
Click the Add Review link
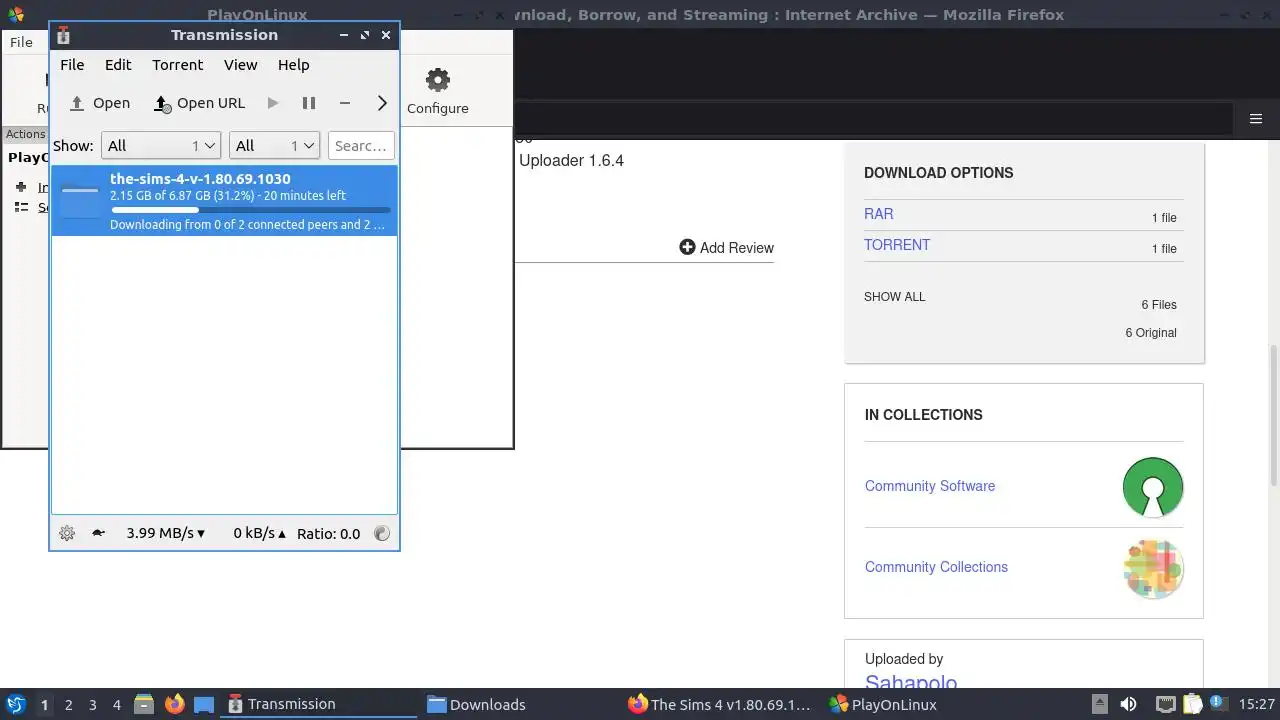click(727, 248)
